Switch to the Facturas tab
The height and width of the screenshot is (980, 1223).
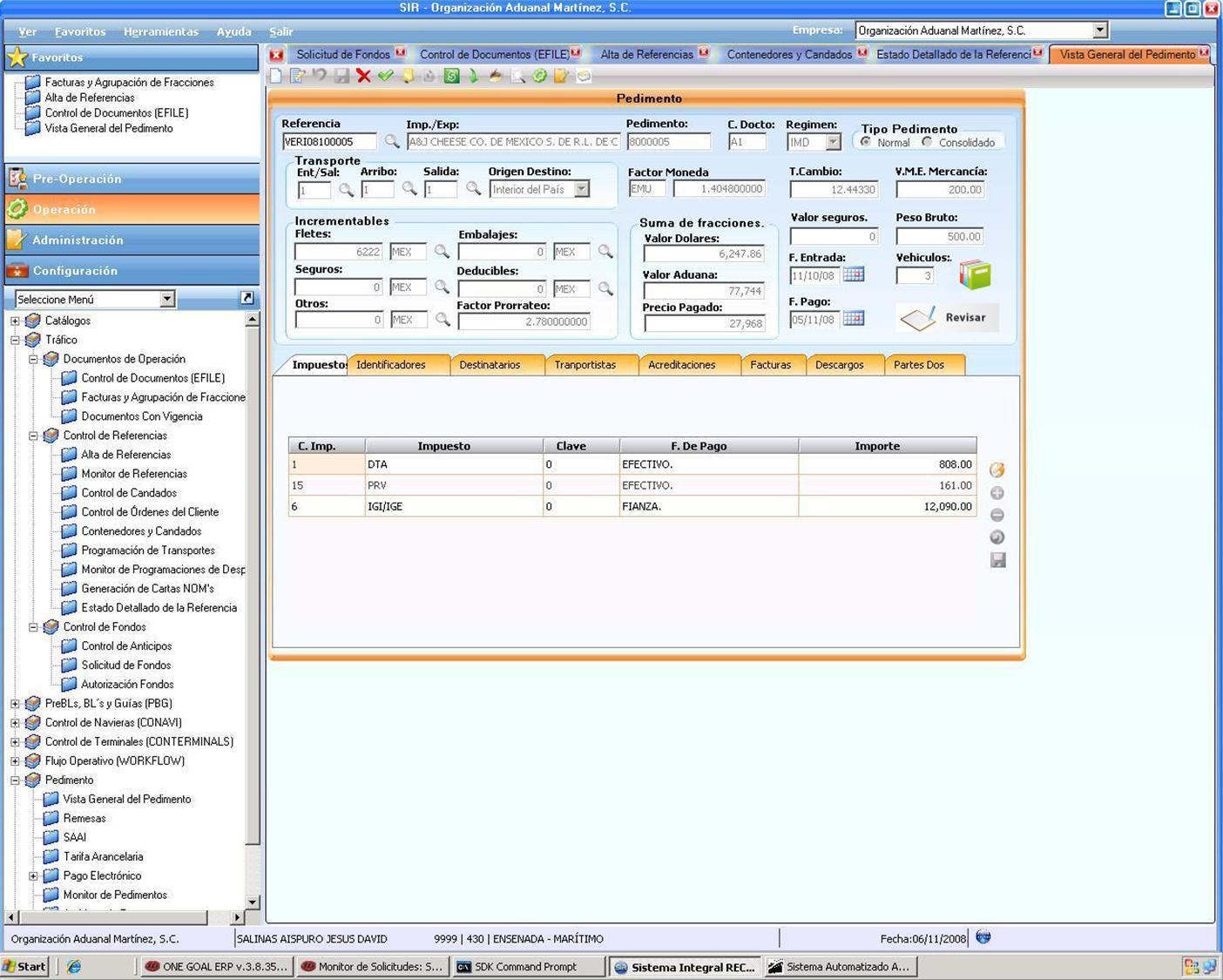(771, 365)
